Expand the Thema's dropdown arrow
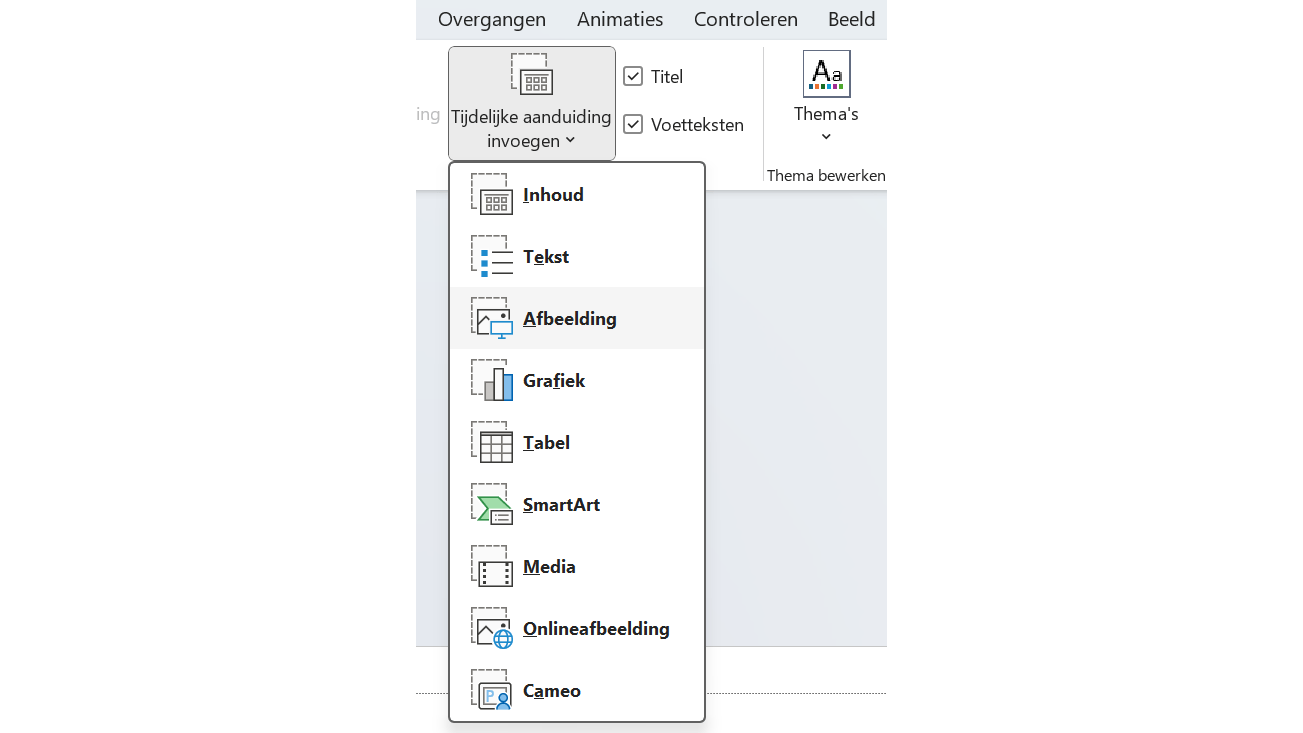 click(x=826, y=137)
